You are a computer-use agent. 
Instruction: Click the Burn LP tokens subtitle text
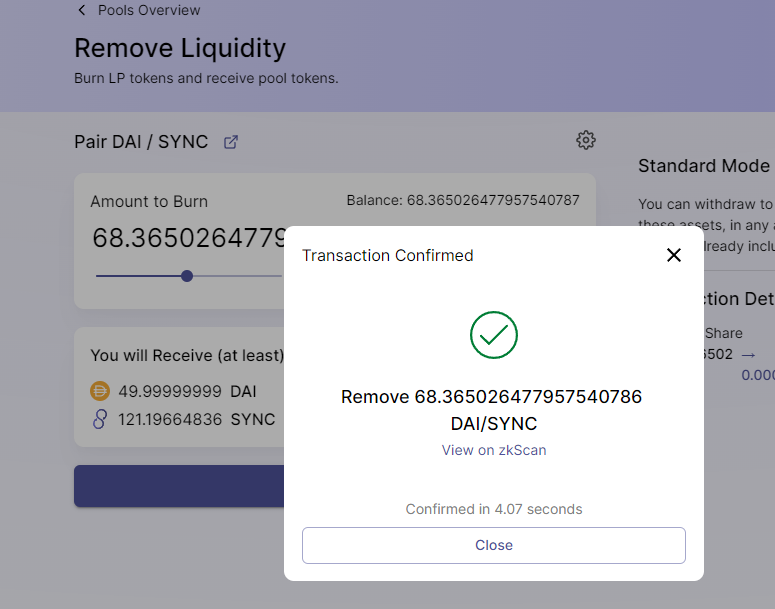point(206,79)
